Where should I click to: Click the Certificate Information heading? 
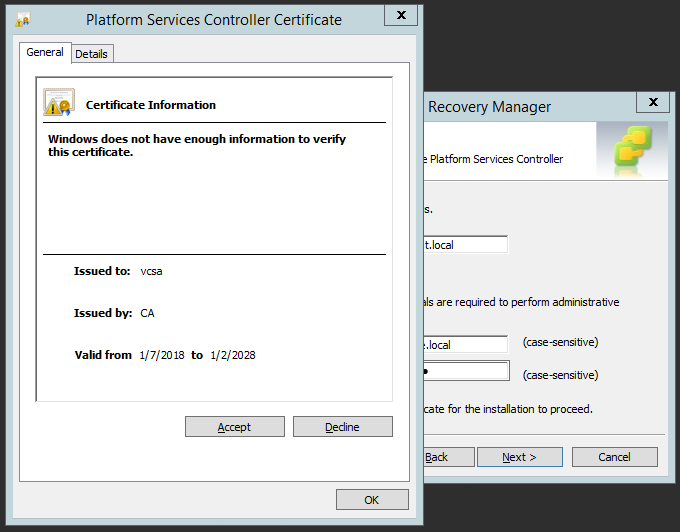click(x=150, y=105)
